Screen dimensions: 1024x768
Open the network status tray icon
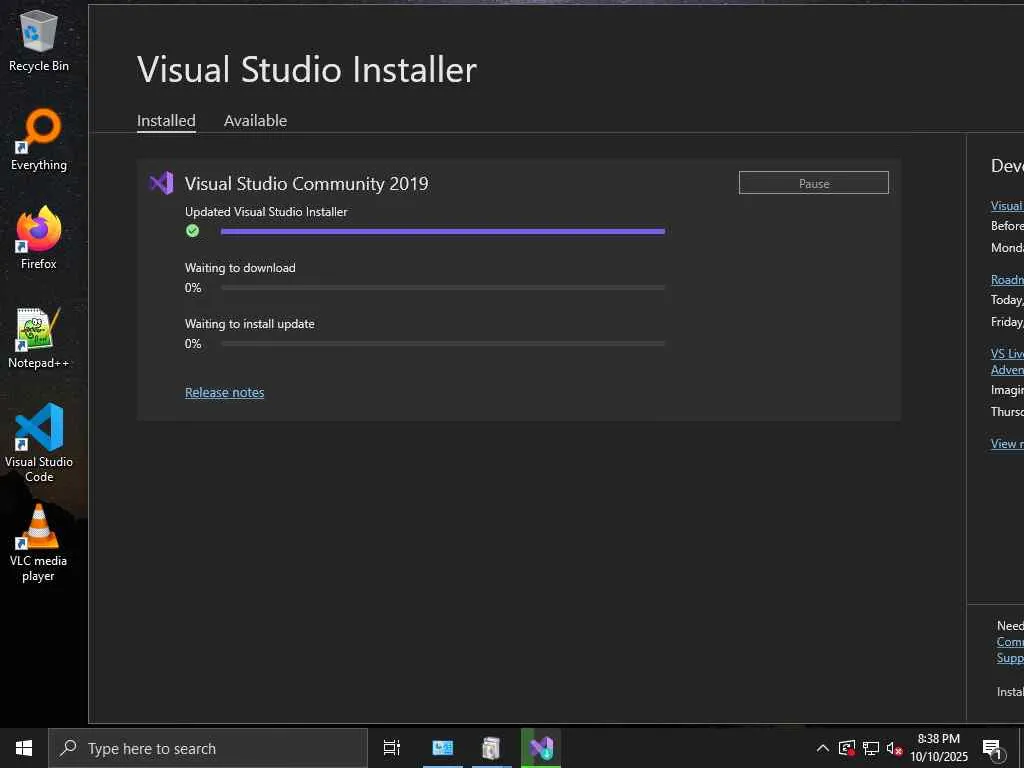click(x=871, y=748)
